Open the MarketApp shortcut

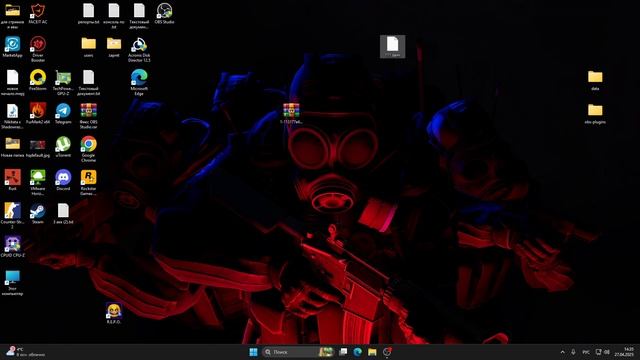12,47
